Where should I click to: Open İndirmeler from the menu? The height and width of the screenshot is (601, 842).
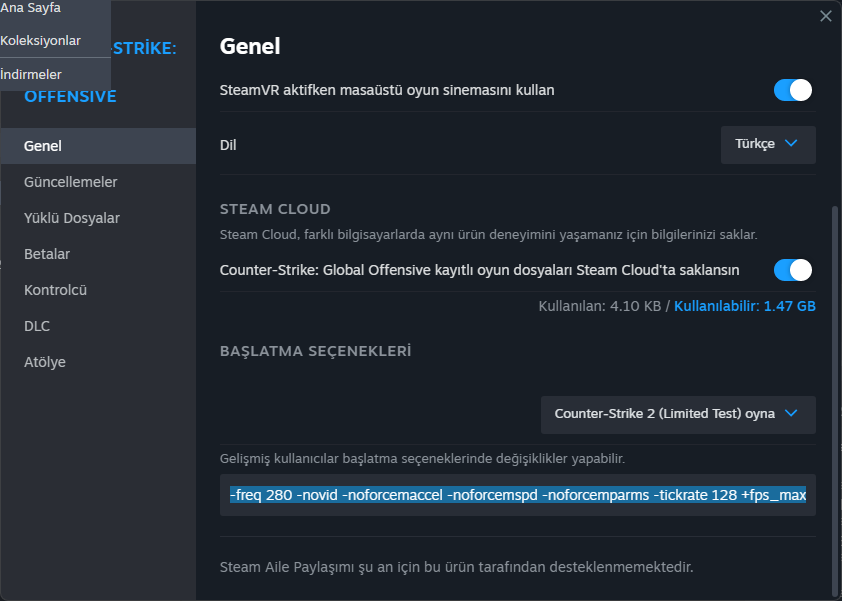click(x=31, y=74)
